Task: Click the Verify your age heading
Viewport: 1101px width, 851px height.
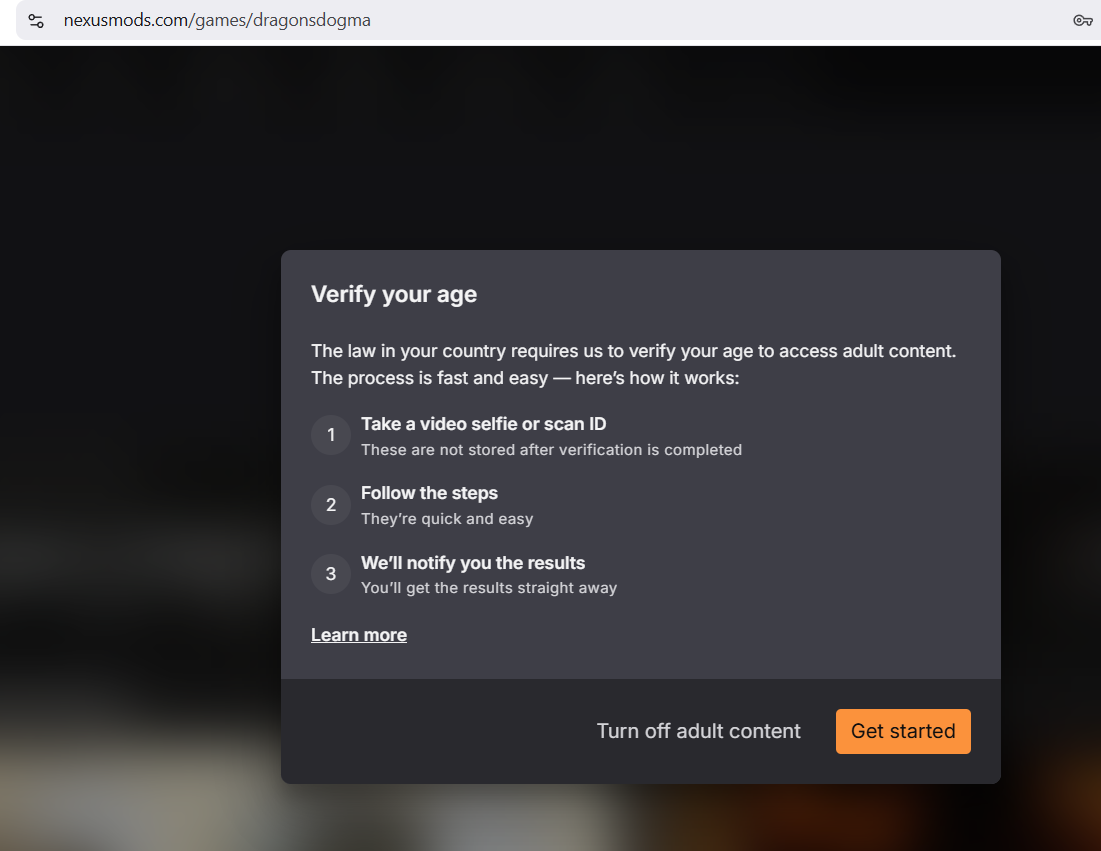Action: (x=394, y=294)
